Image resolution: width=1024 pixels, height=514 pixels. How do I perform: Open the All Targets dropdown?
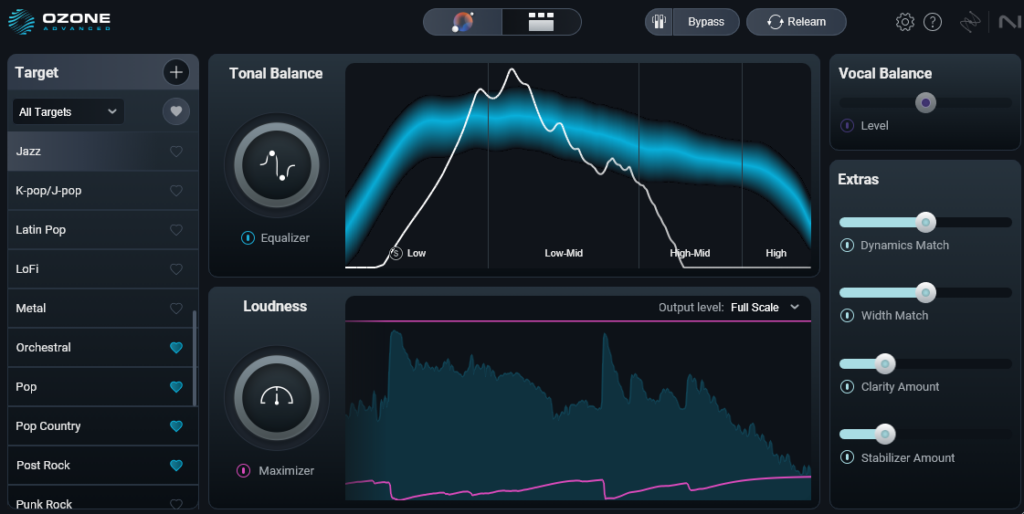pos(68,112)
